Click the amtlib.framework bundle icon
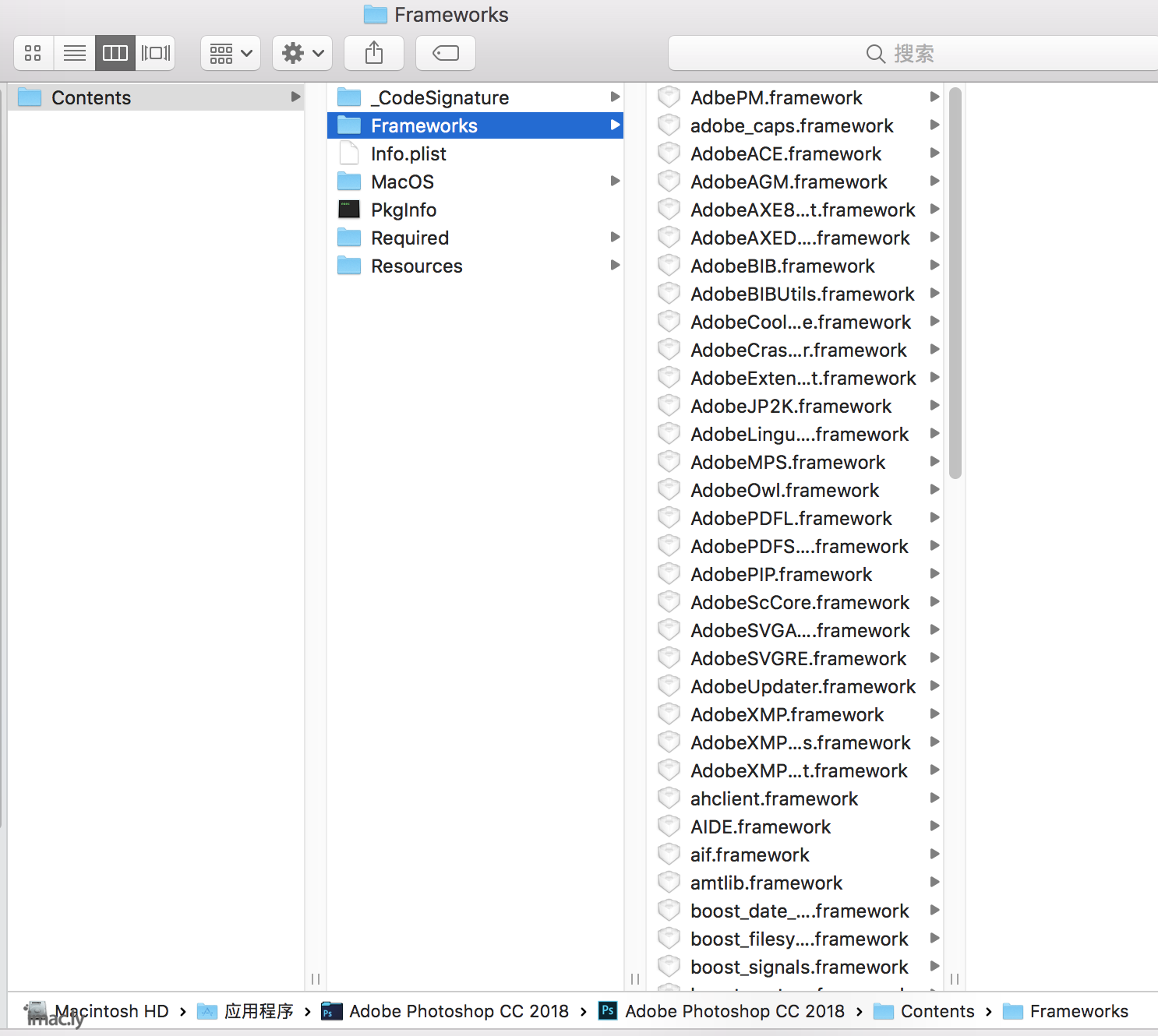 pyautogui.click(x=669, y=883)
